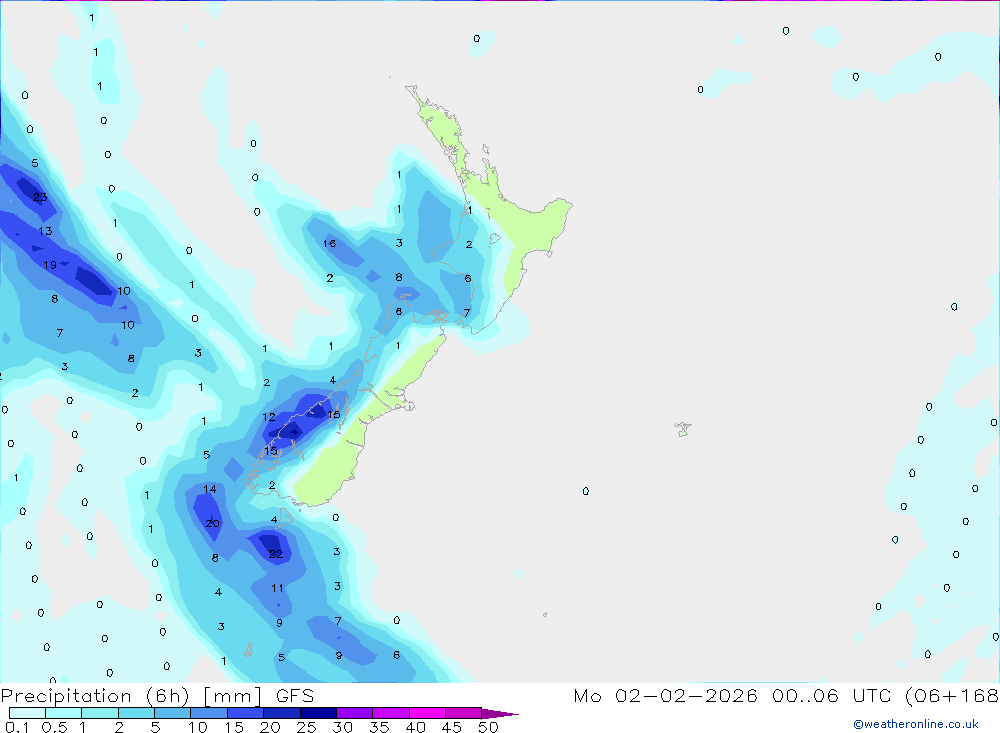The width and height of the screenshot is (1000, 733).
Task: Pick the 5–10 mm legend color swatch
Action: click(173, 713)
